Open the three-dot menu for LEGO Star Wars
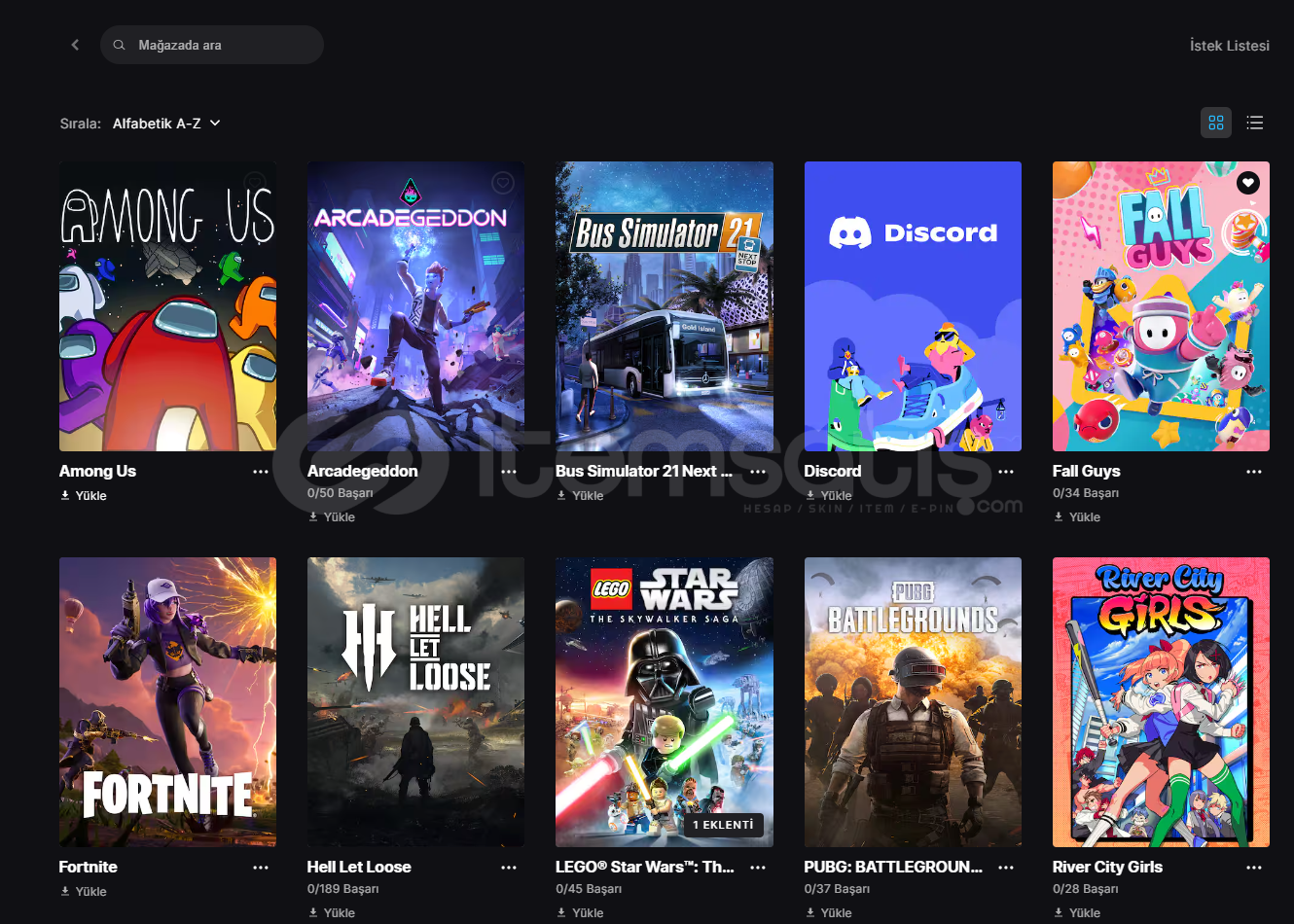 (x=758, y=868)
